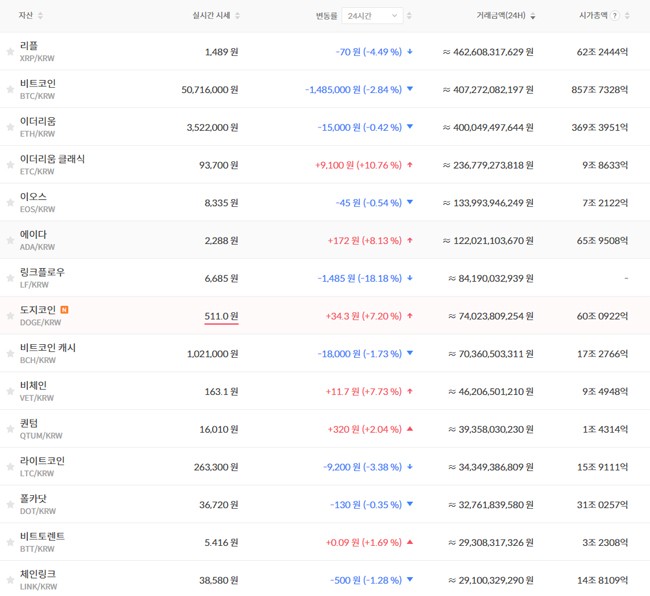
Task: Click the blue down arrow in LF row
Action: tap(410, 278)
